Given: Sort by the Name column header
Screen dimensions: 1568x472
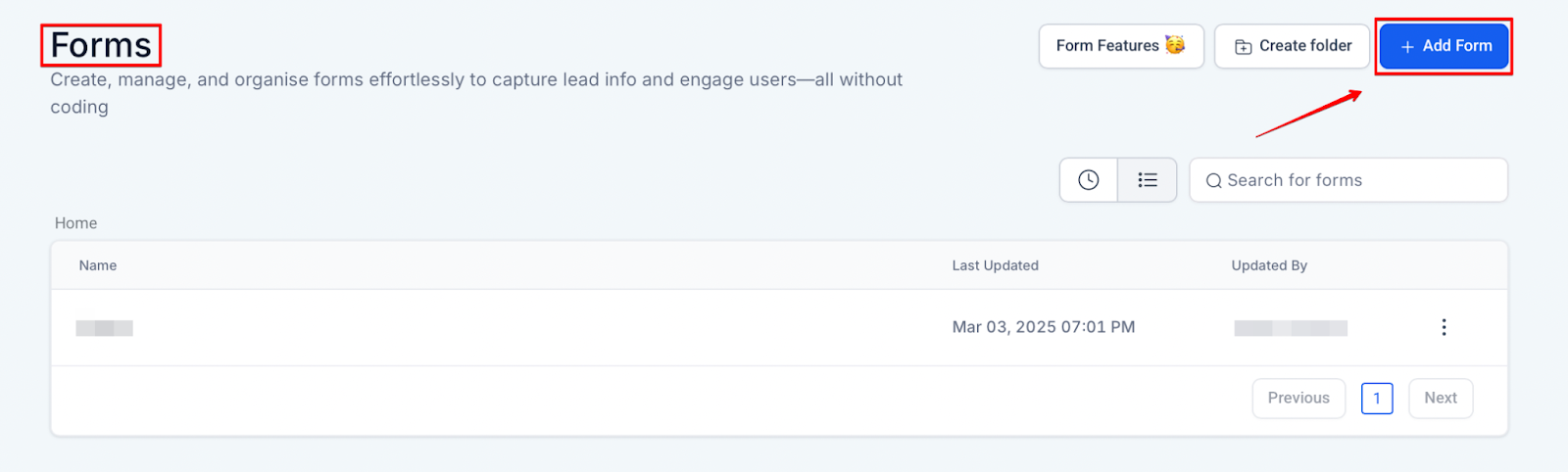Looking at the screenshot, I should click(x=98, y=265).
